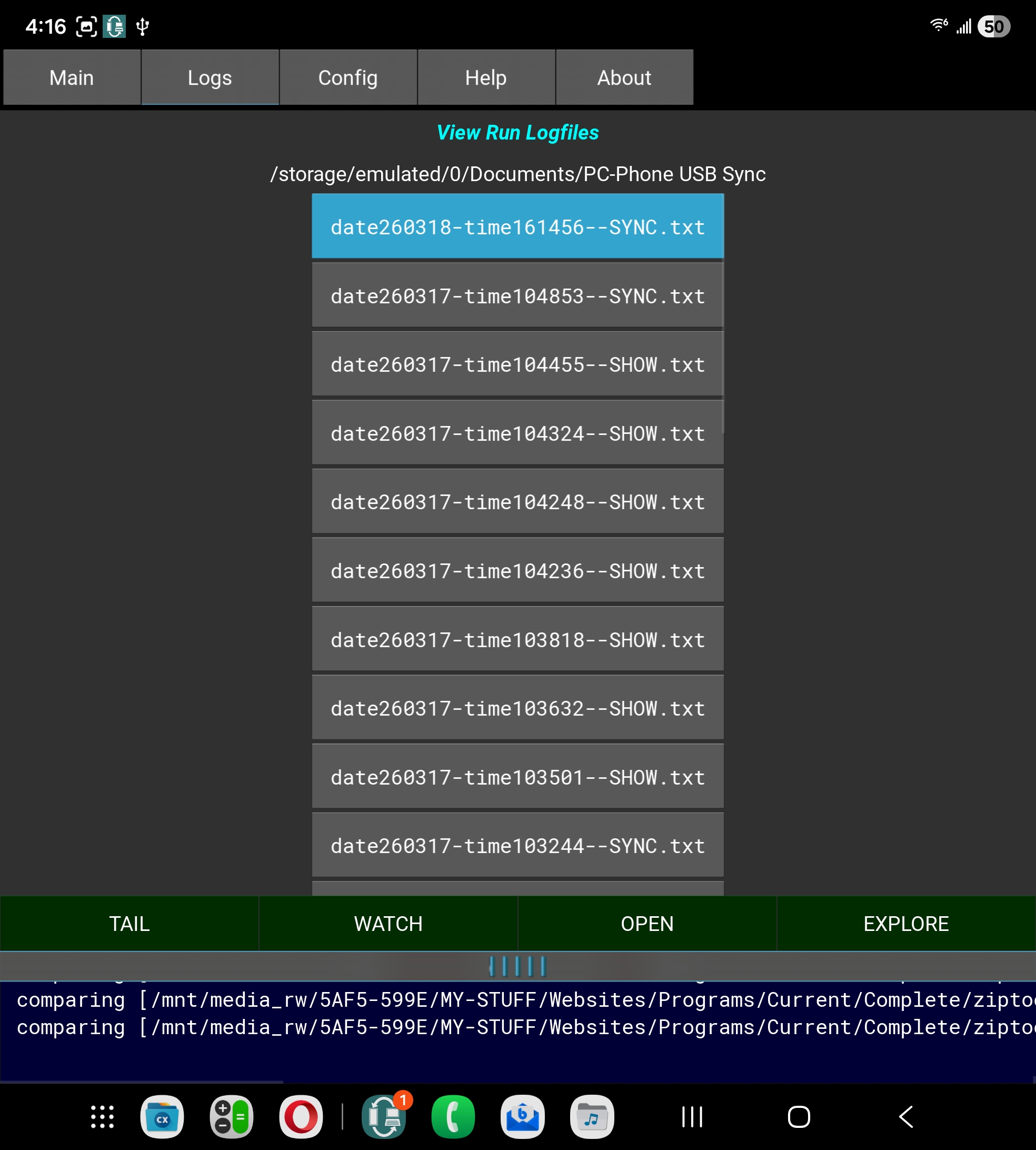Viewport: 1036px width, 1150px height.
Task: Switch to the Config tab
Action: [x=348, y=77]
